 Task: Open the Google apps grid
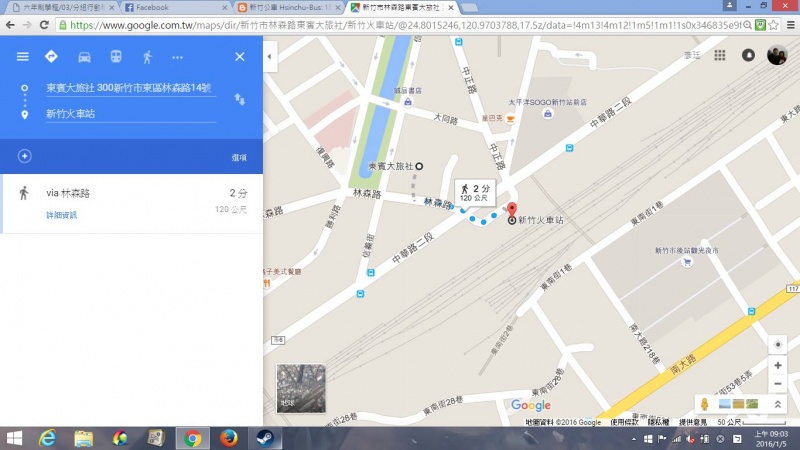[718, 56]
